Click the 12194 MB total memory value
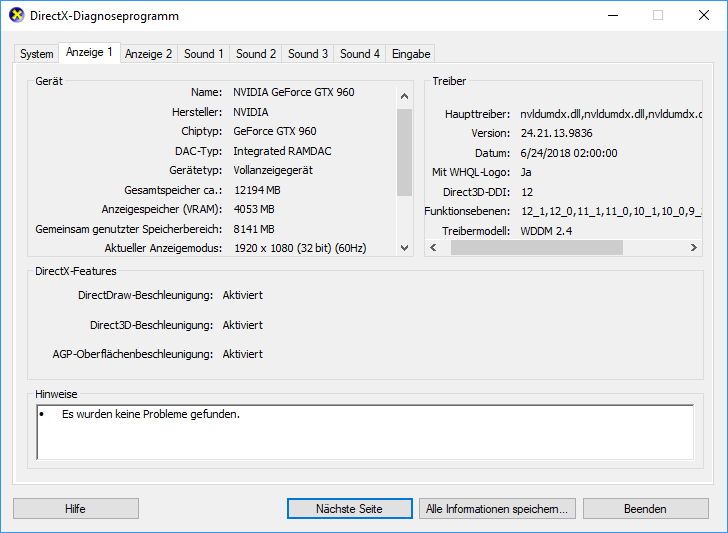 (x=257, y=190)
